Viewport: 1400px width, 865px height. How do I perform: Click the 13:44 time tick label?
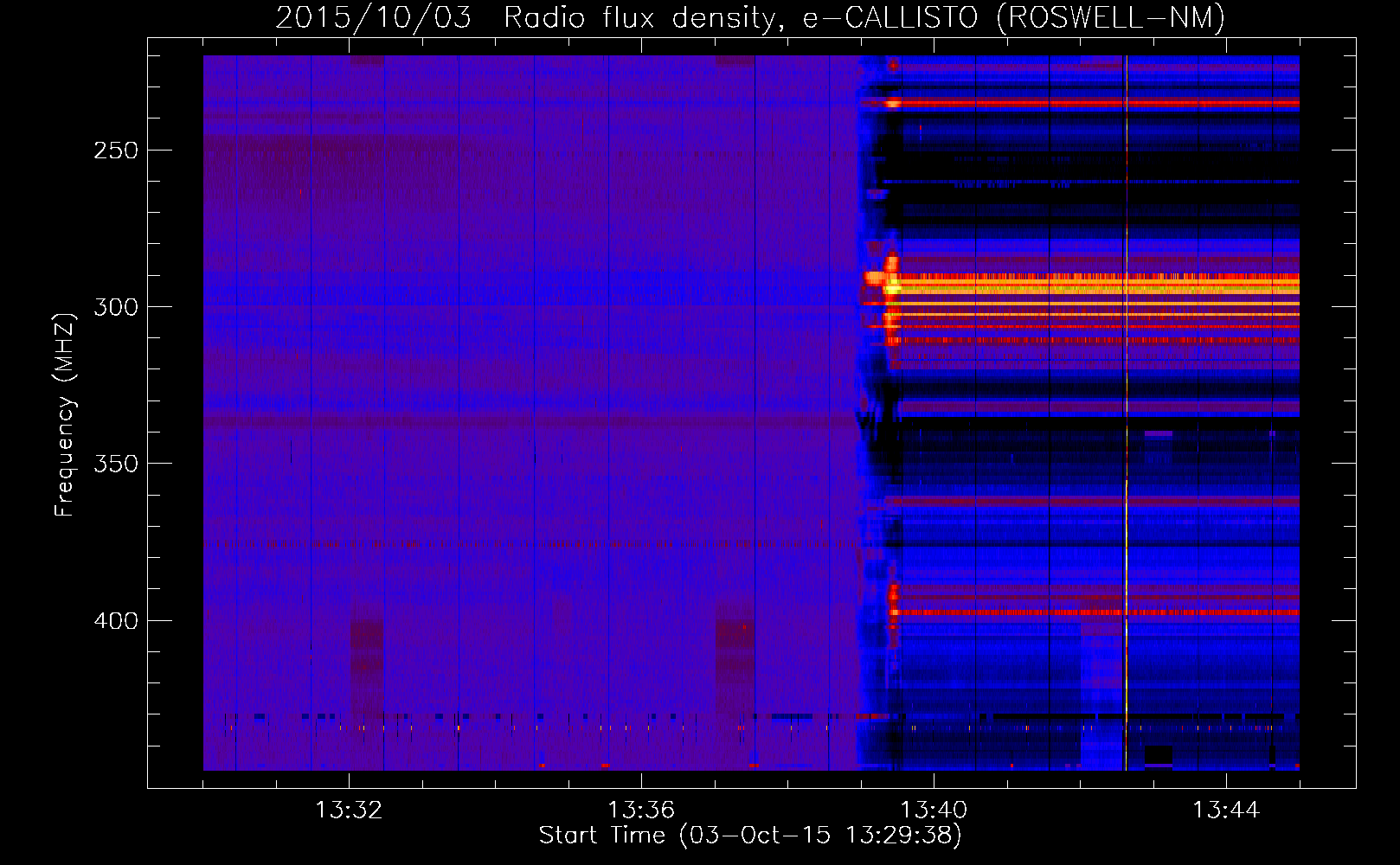pos(1226,811)
